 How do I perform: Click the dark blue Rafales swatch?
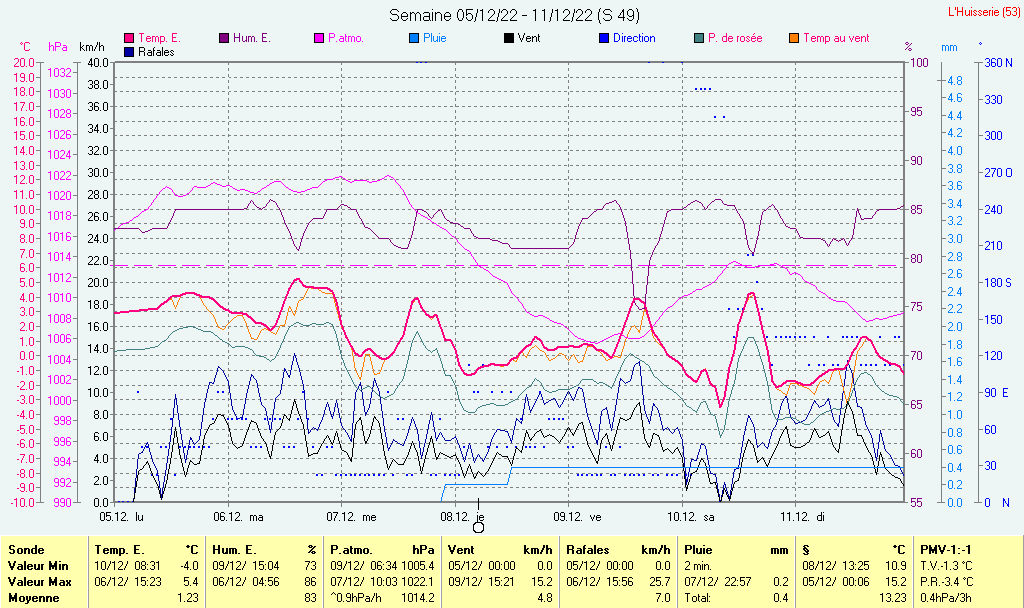tap(129, 52)
